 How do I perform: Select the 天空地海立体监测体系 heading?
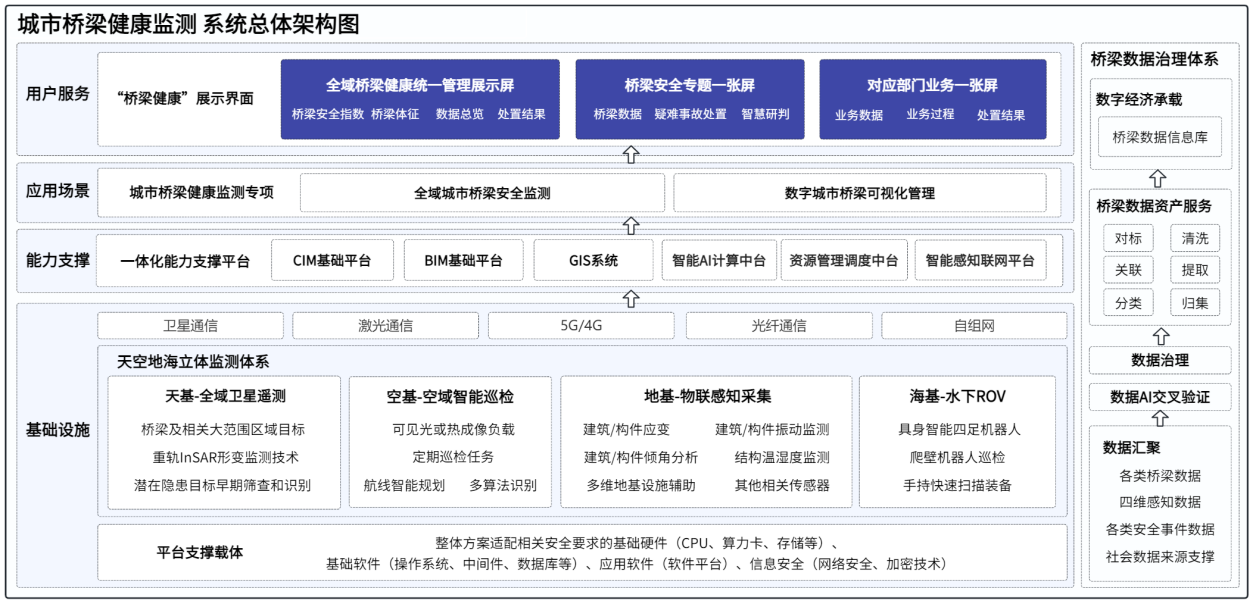pos(193,361)
